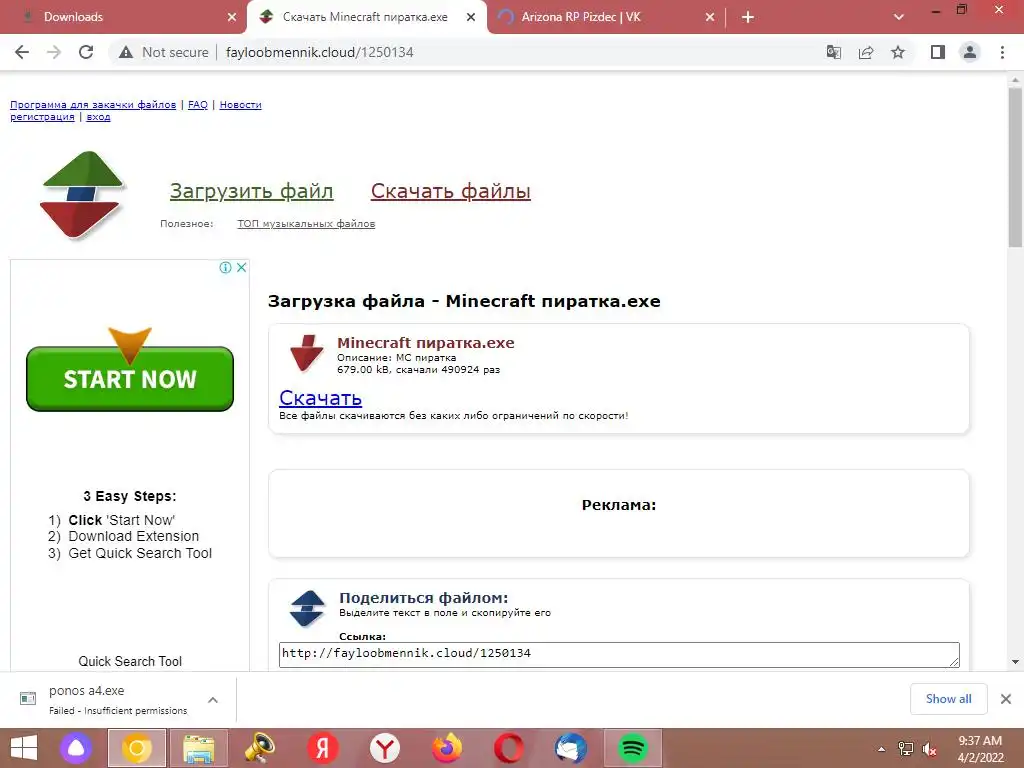This screenshot has width=1024, height=768.
Task: Launch Firefox from the taskbar
Action: [x=447, y=748]
